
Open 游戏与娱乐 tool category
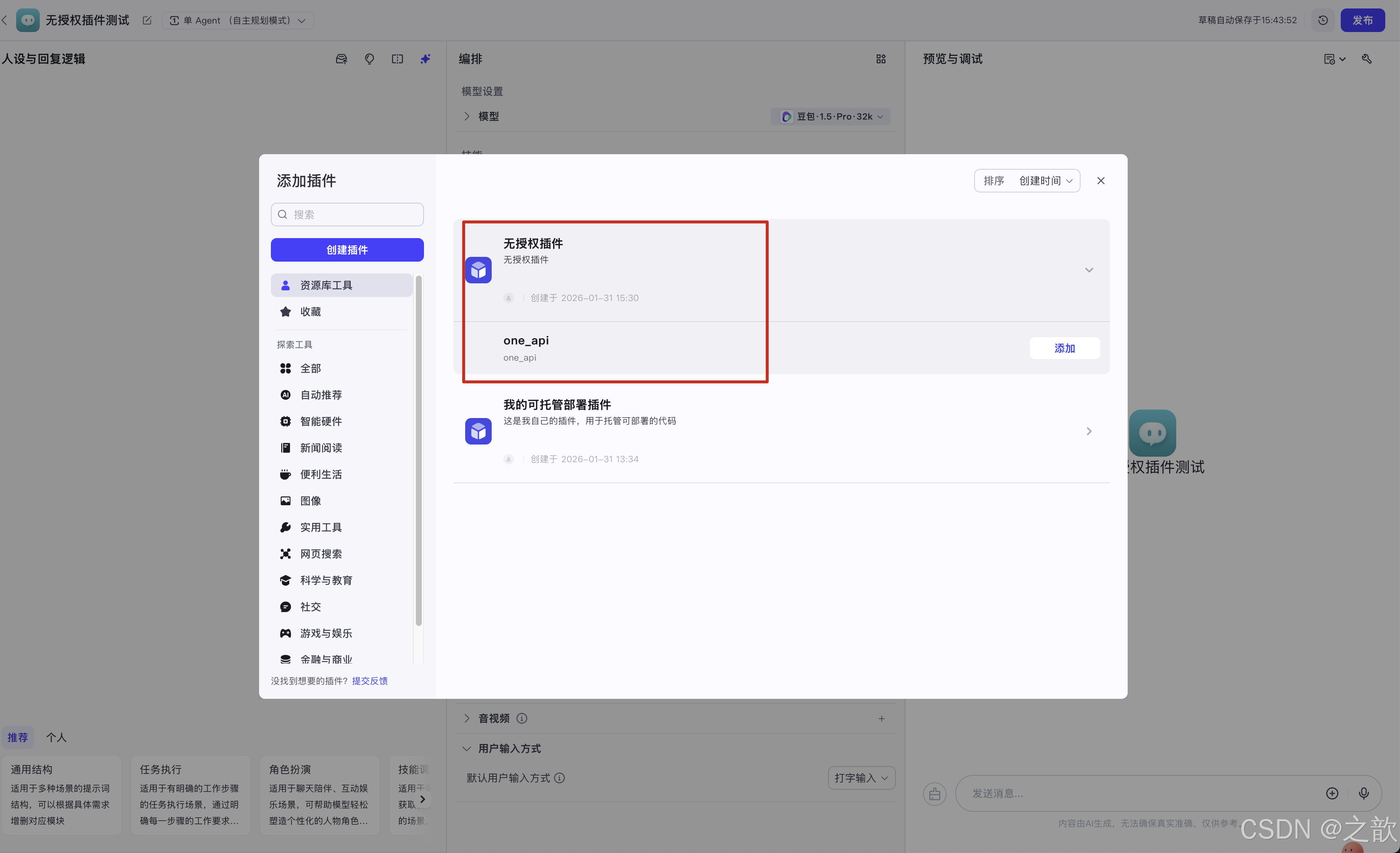[326, 633]
